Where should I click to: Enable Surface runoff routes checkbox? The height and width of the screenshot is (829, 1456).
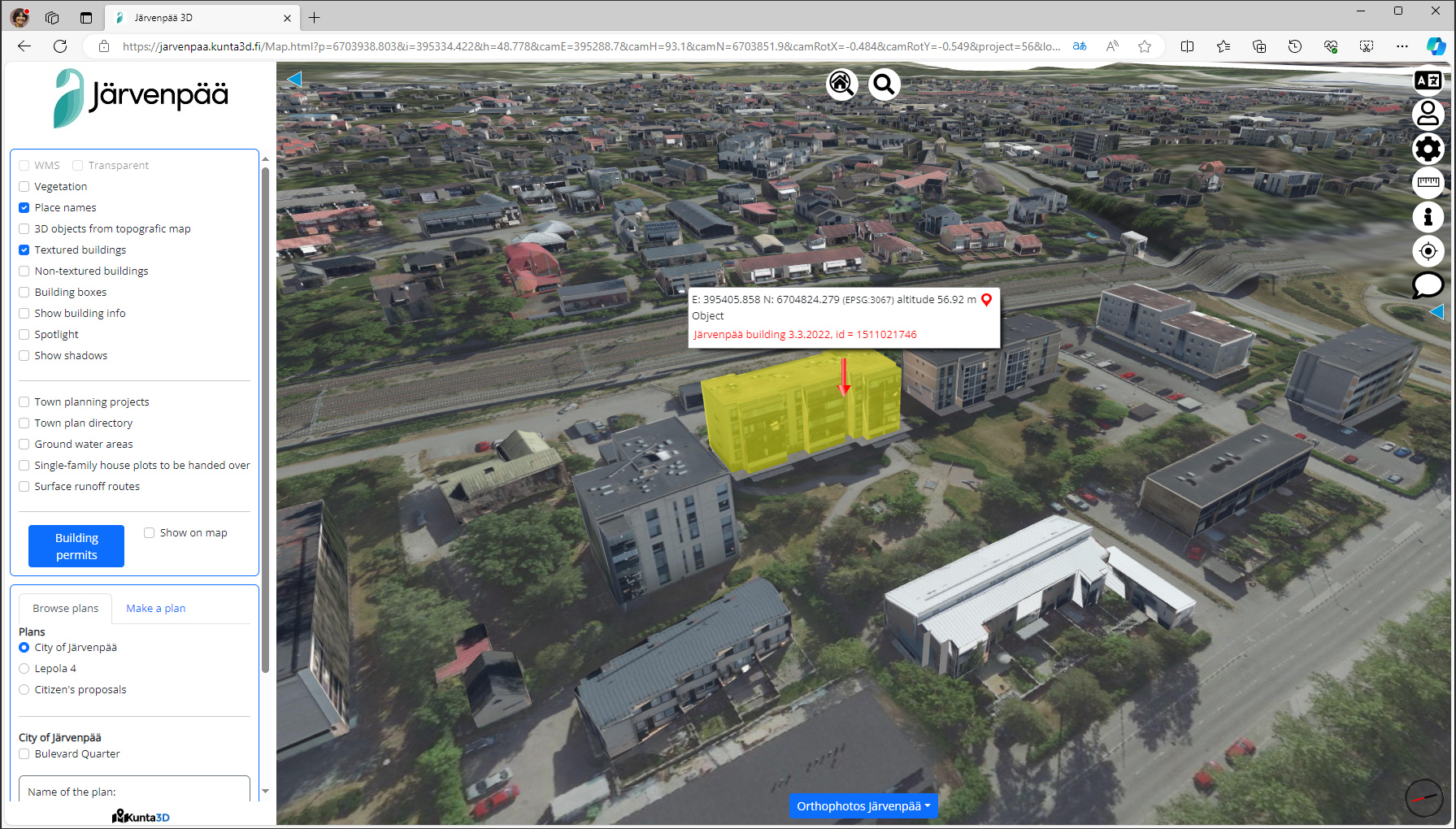coord(24,486)
